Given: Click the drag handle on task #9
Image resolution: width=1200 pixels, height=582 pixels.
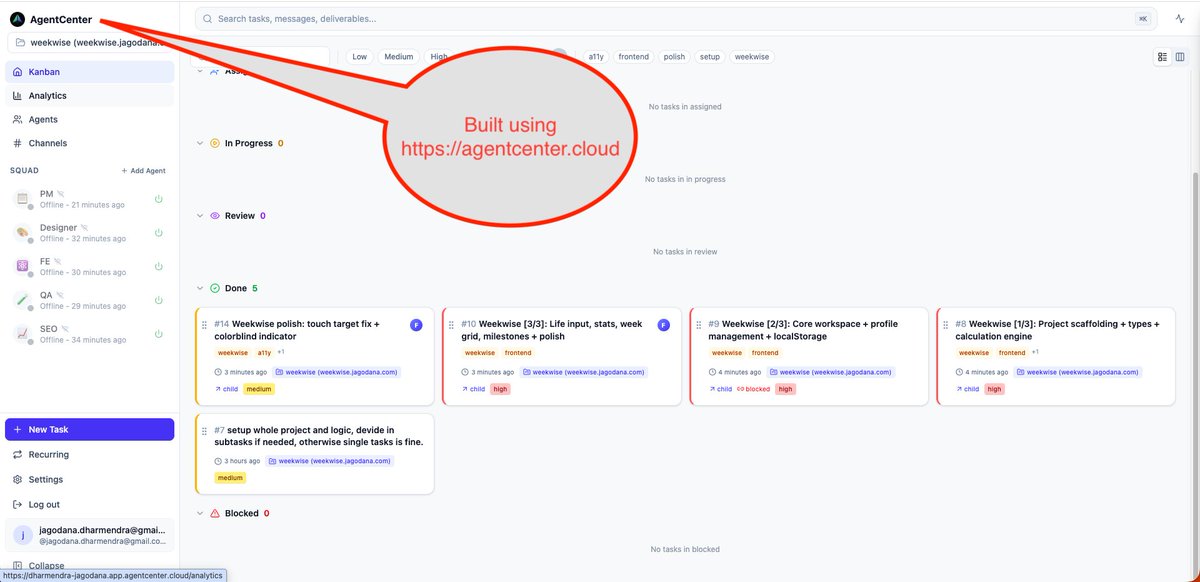Looking at the screenshot, I should click(x=698, y=324).
